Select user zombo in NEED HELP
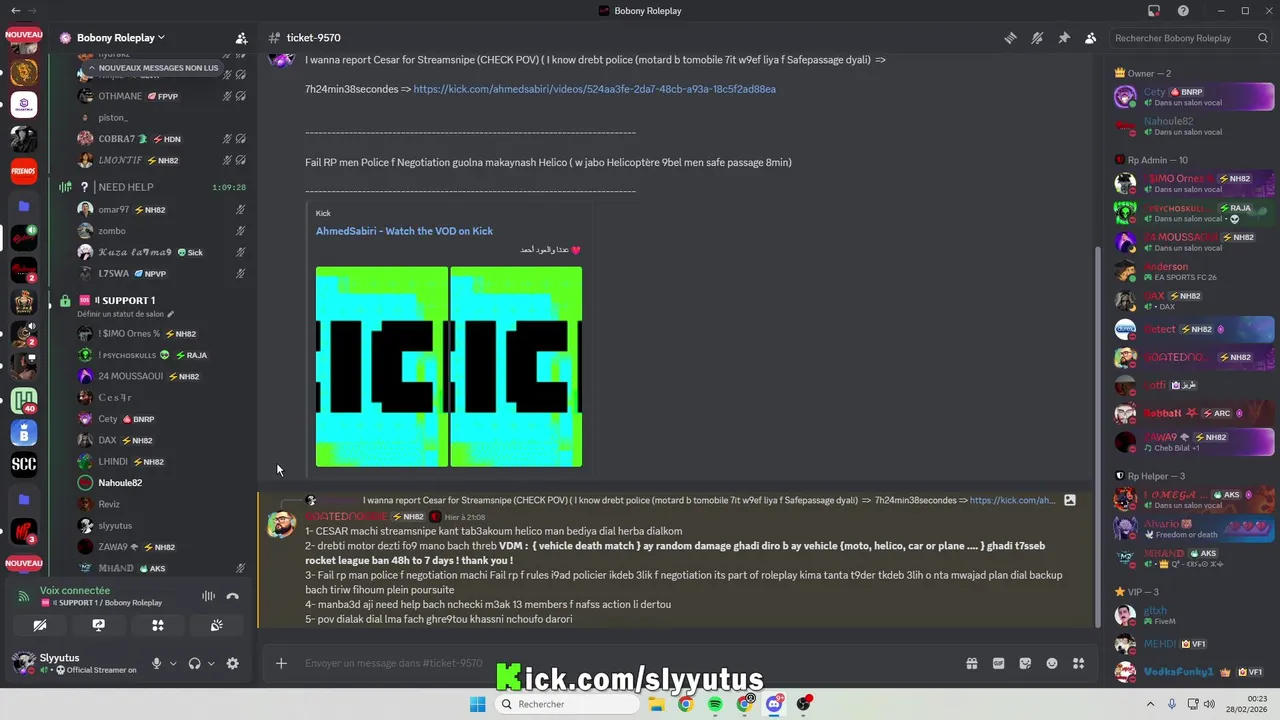The width and height of the screenshot is (1280, 720). (x=111, y=231)
